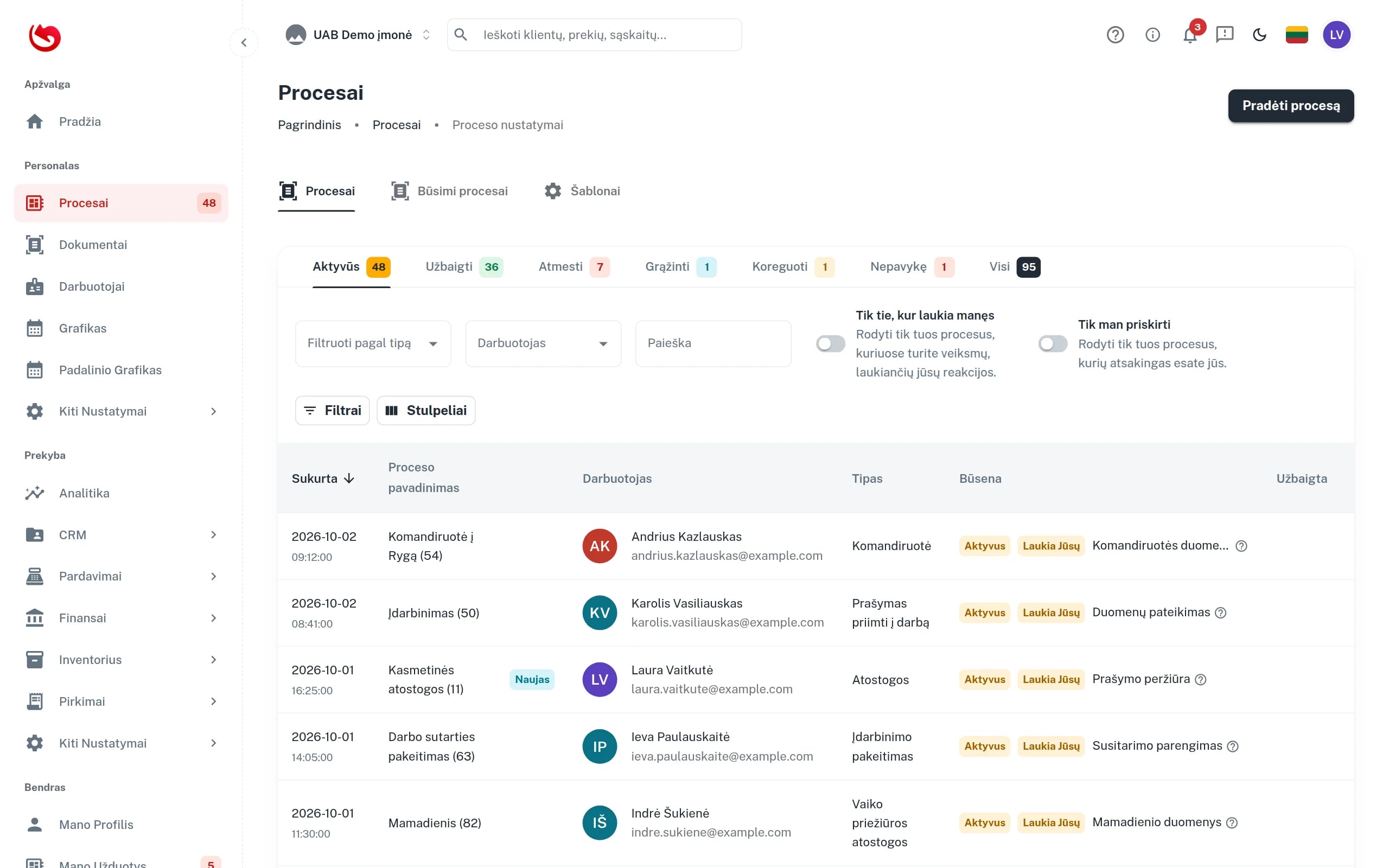Open the Darbuotojas filter dropdown
Image resolution: width=1389 pixels, height=868 pixels.
pyautogui.click(x=543, y=344)
